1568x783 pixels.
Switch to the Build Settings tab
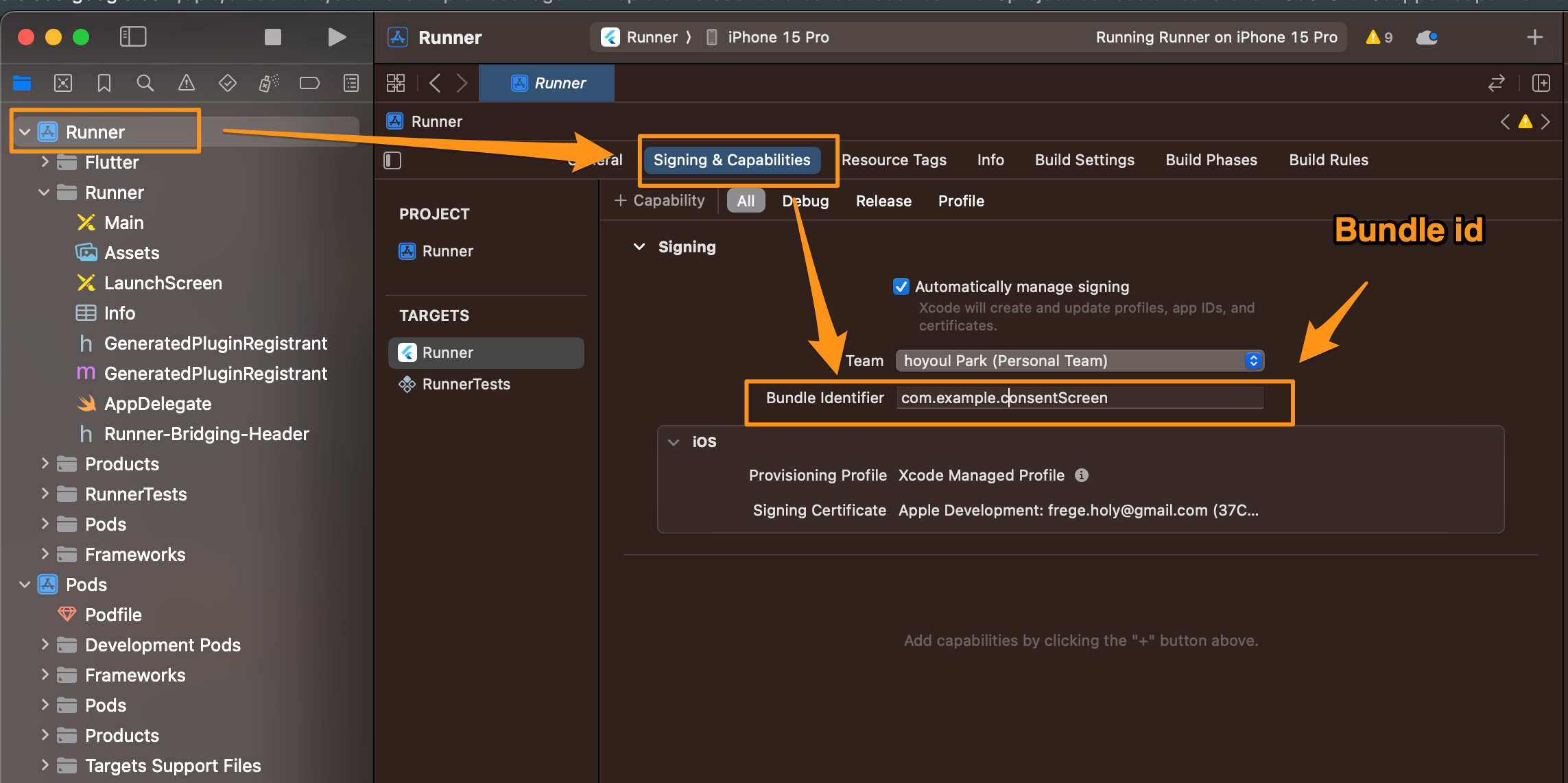[1084, 160]
